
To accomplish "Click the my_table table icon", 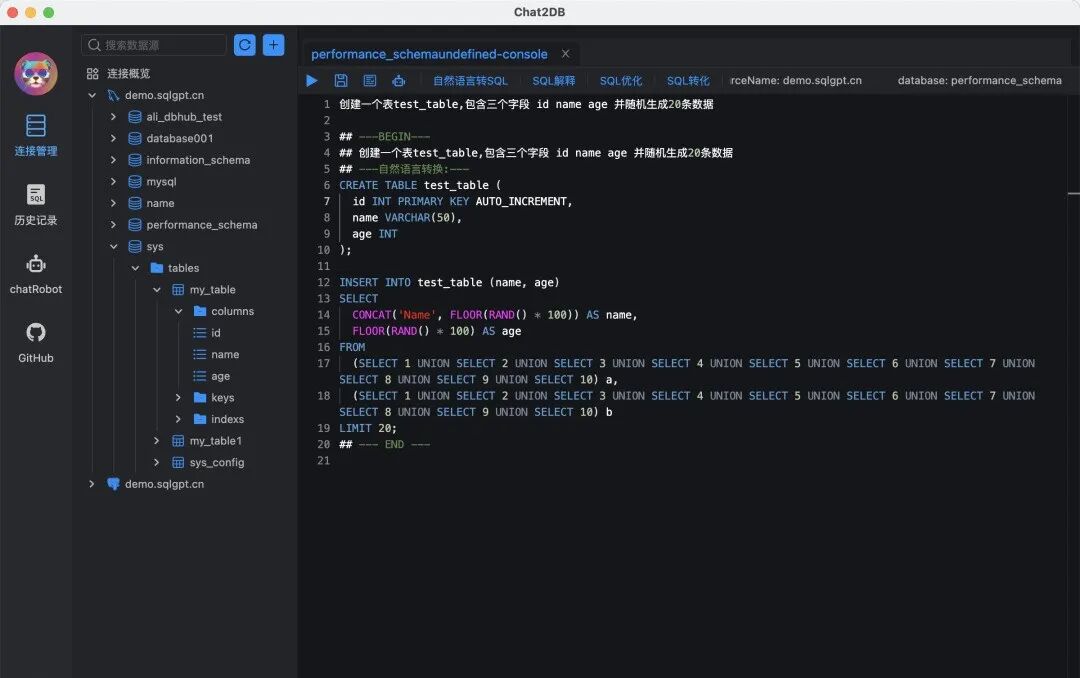I will click(x=178, y=289).
